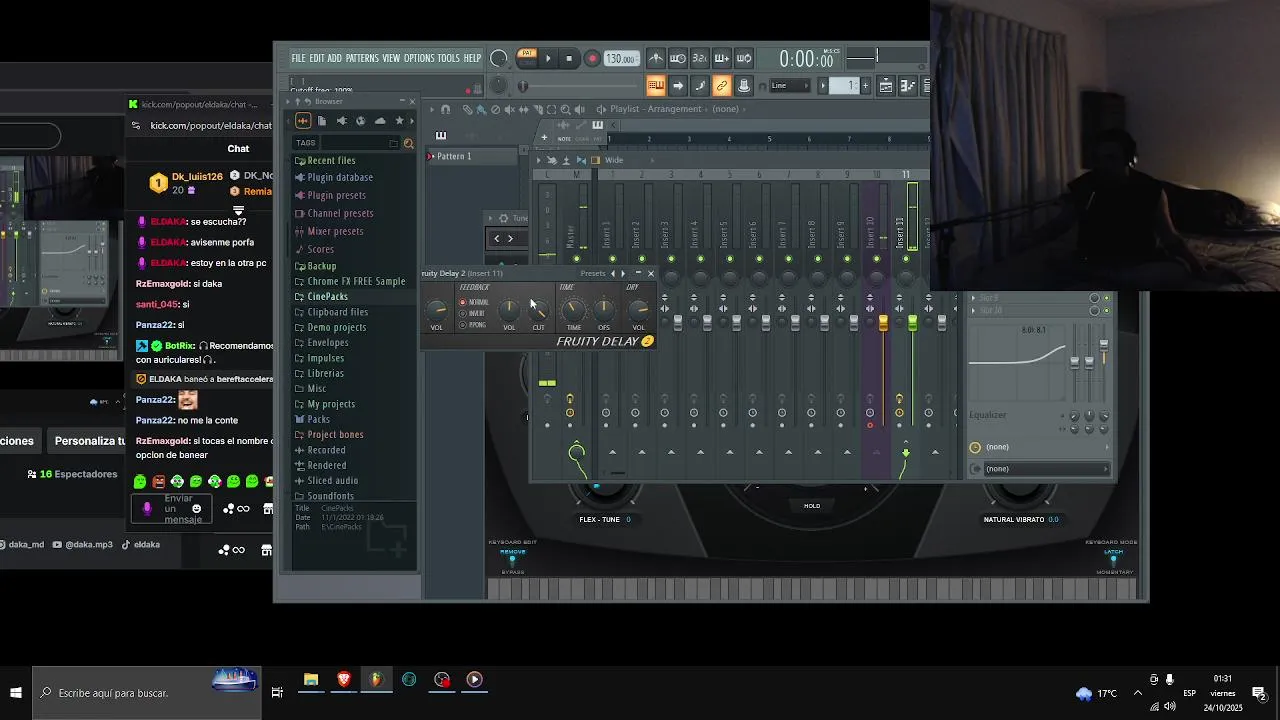The width and height of the screenshot is (1280, 720).
Task: Click the auto-scrolling arrow icon
Action: pyautogui.click(x=678, y=86)
